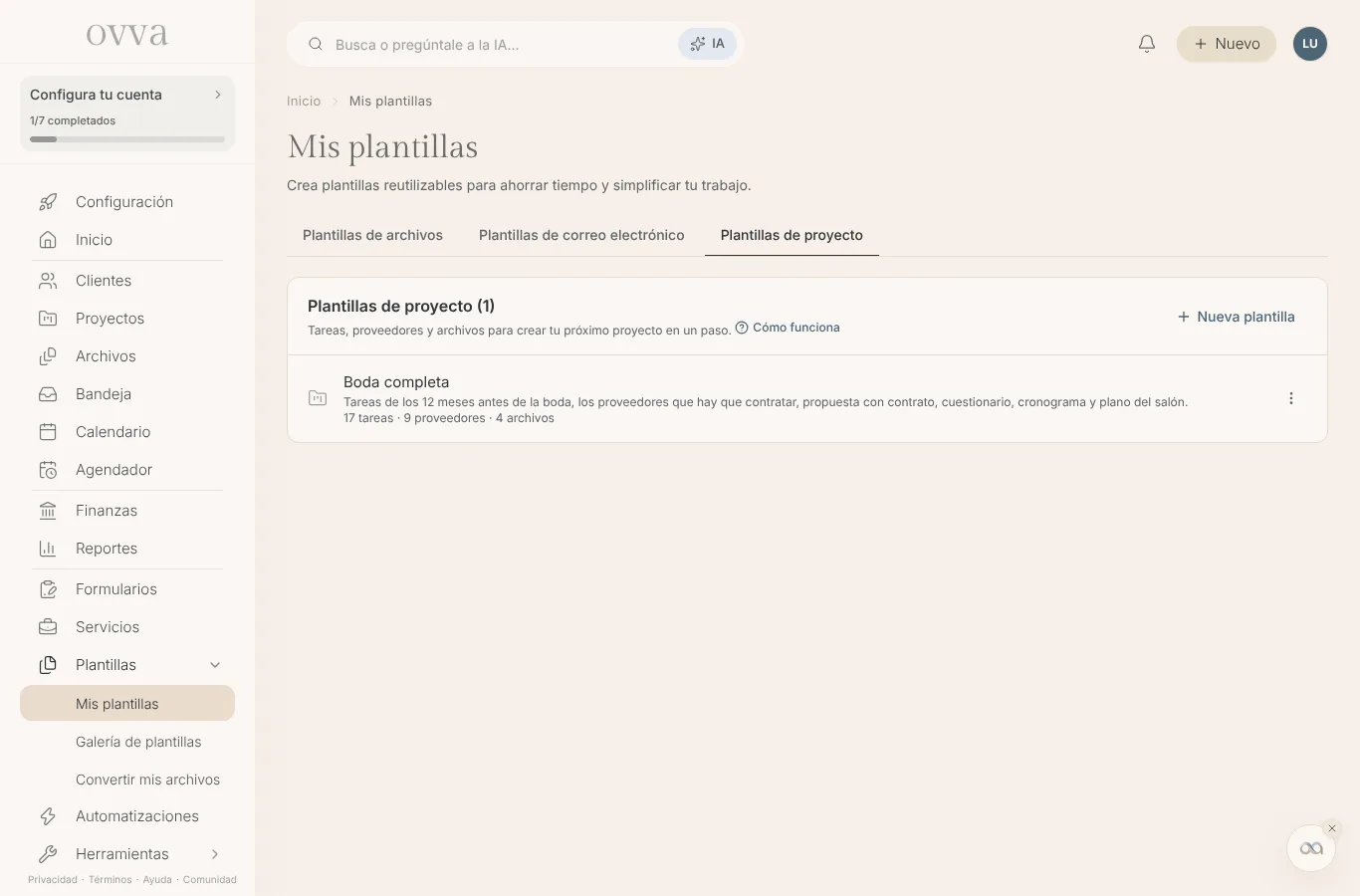Screen dimensions: 1360x896
Task: Click the Agendador scheduler icon
Action: point(48,470)
